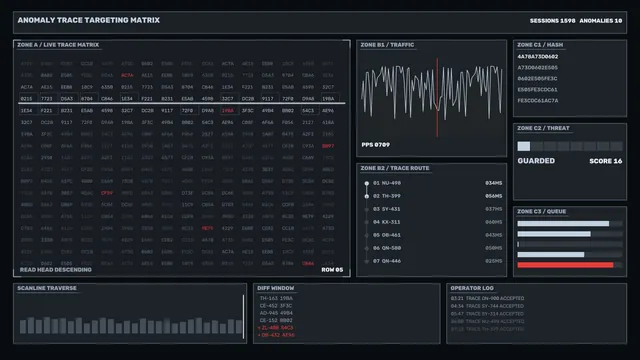Viewport: 640px width, 360px height.
Task: Select the SESSIONS 1598 counter
Action: [x=552, y=21]
